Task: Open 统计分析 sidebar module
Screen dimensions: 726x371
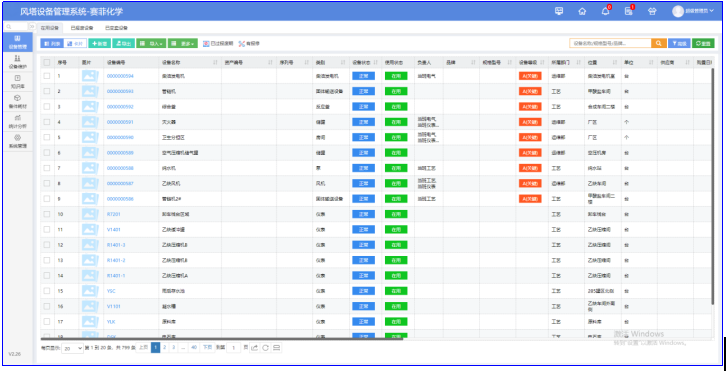Action: (x=18, y=121)
